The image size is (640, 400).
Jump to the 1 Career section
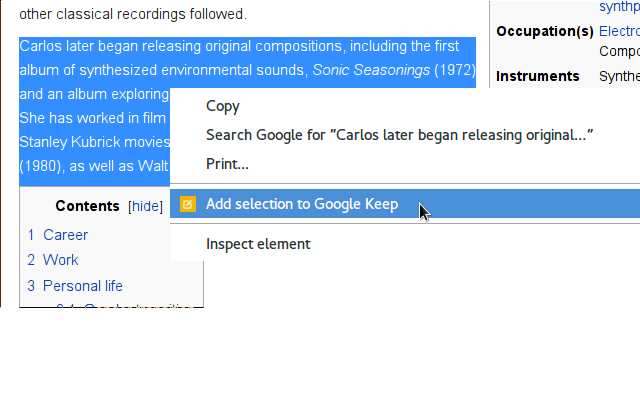coord(58,235)
